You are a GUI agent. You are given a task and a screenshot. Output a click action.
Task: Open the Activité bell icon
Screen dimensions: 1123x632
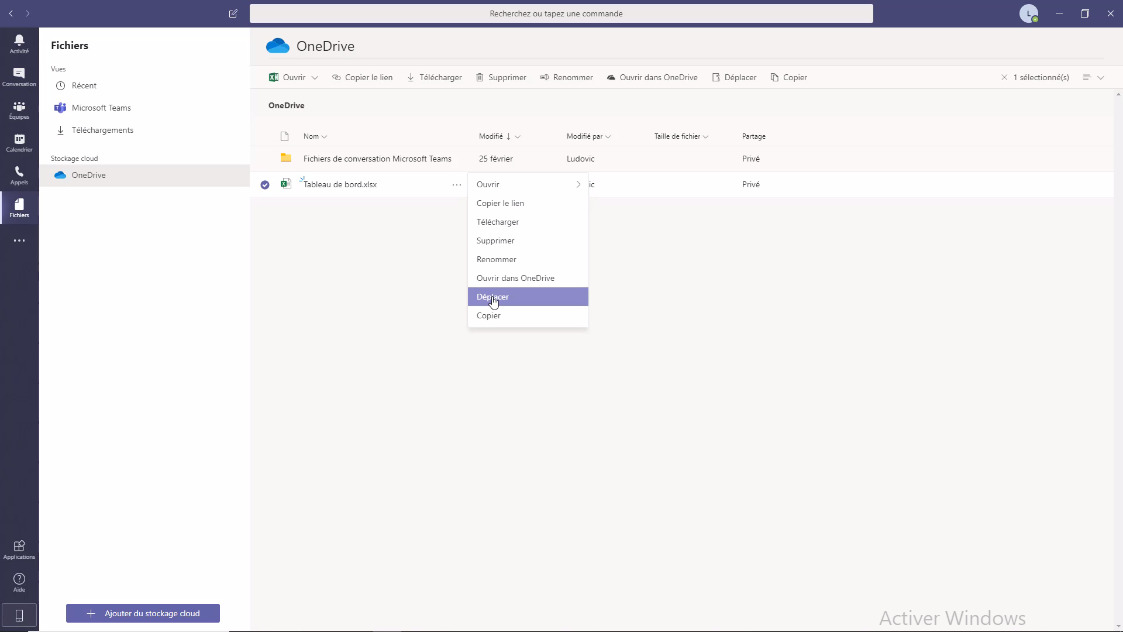pyautogui.click(x=19, y=44)
